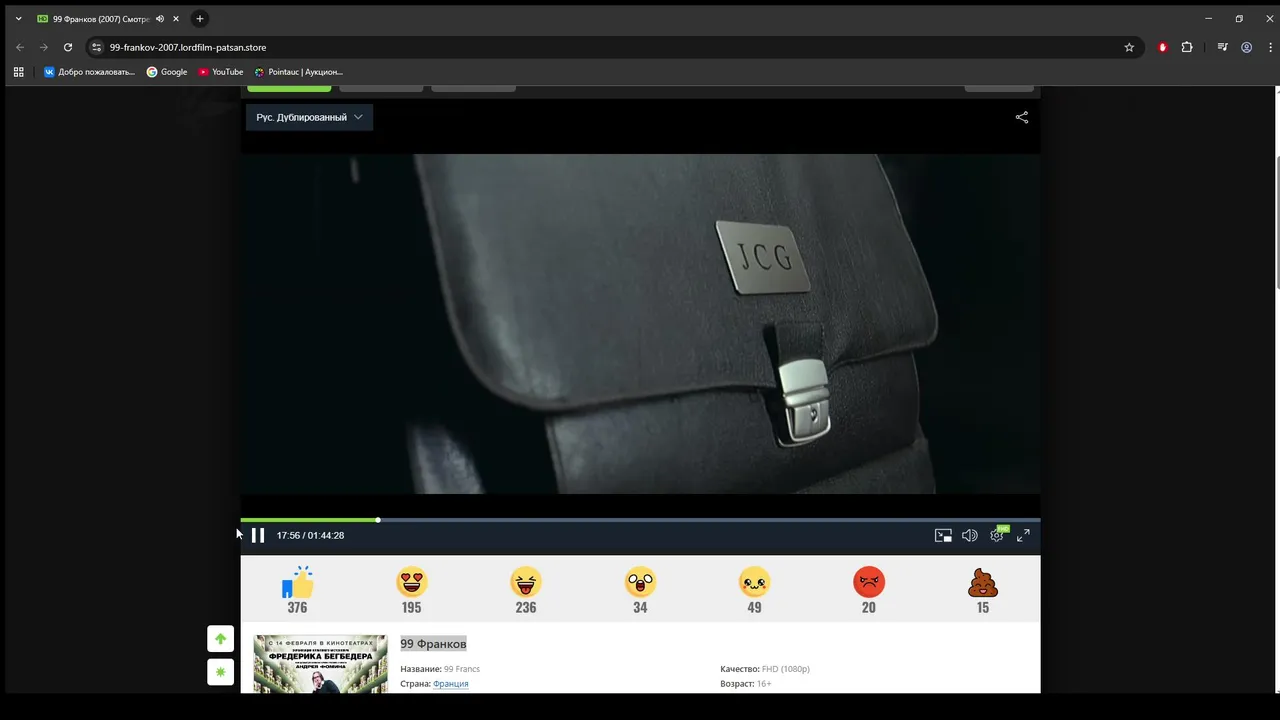Screen dimensions: 1280x720
Task: Toggle picture-in-picture mode in the player
Action: coord(943,536)
